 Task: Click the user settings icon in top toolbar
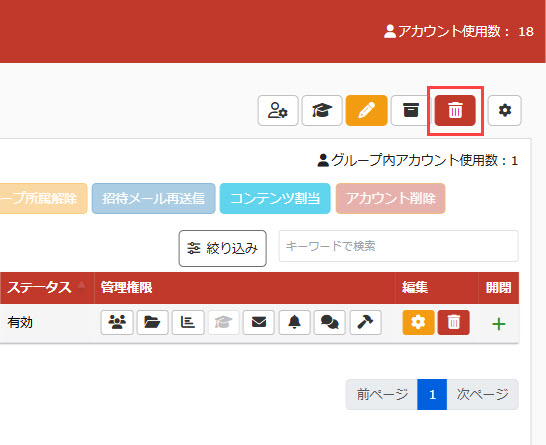point(278,110)
